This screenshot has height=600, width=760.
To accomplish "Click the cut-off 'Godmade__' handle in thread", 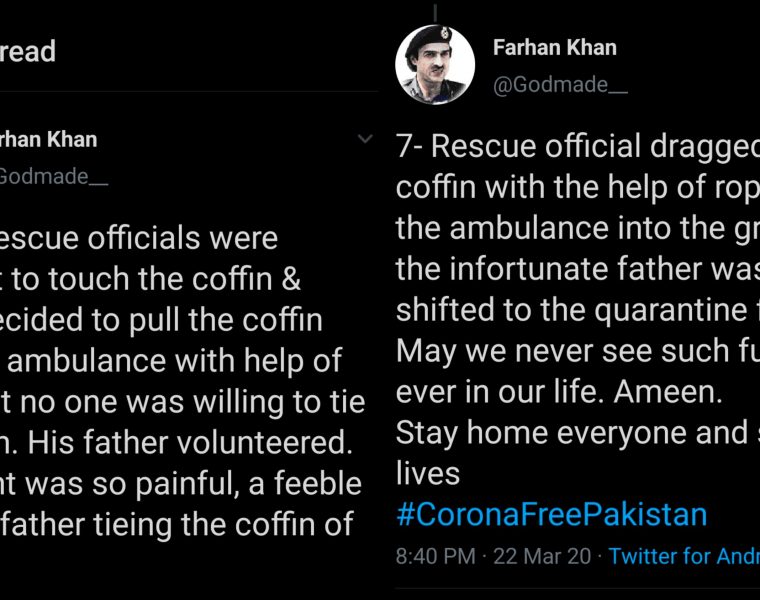I will (x=54, y=177).
